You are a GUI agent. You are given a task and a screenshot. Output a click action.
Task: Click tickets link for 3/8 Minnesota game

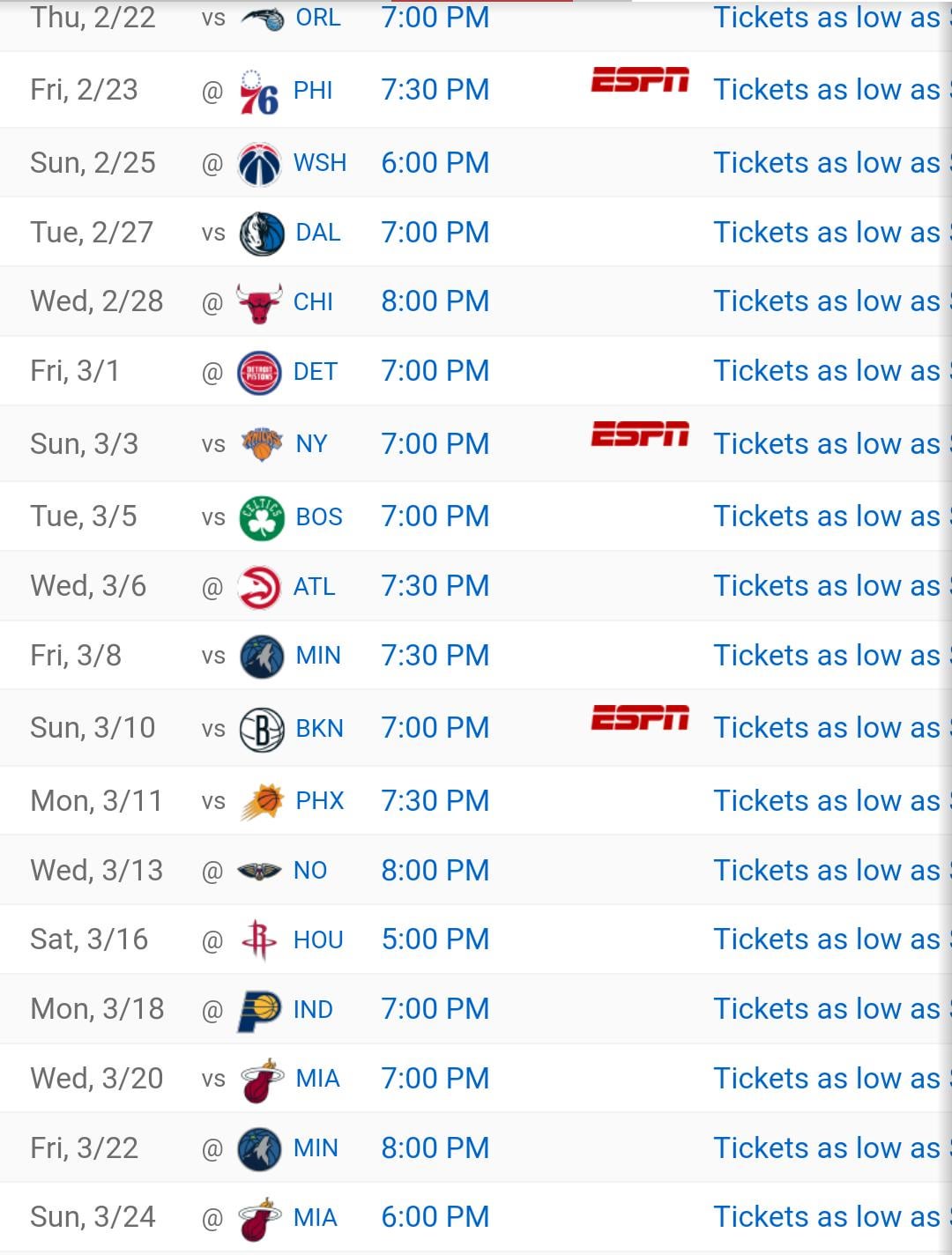point(827,655)
